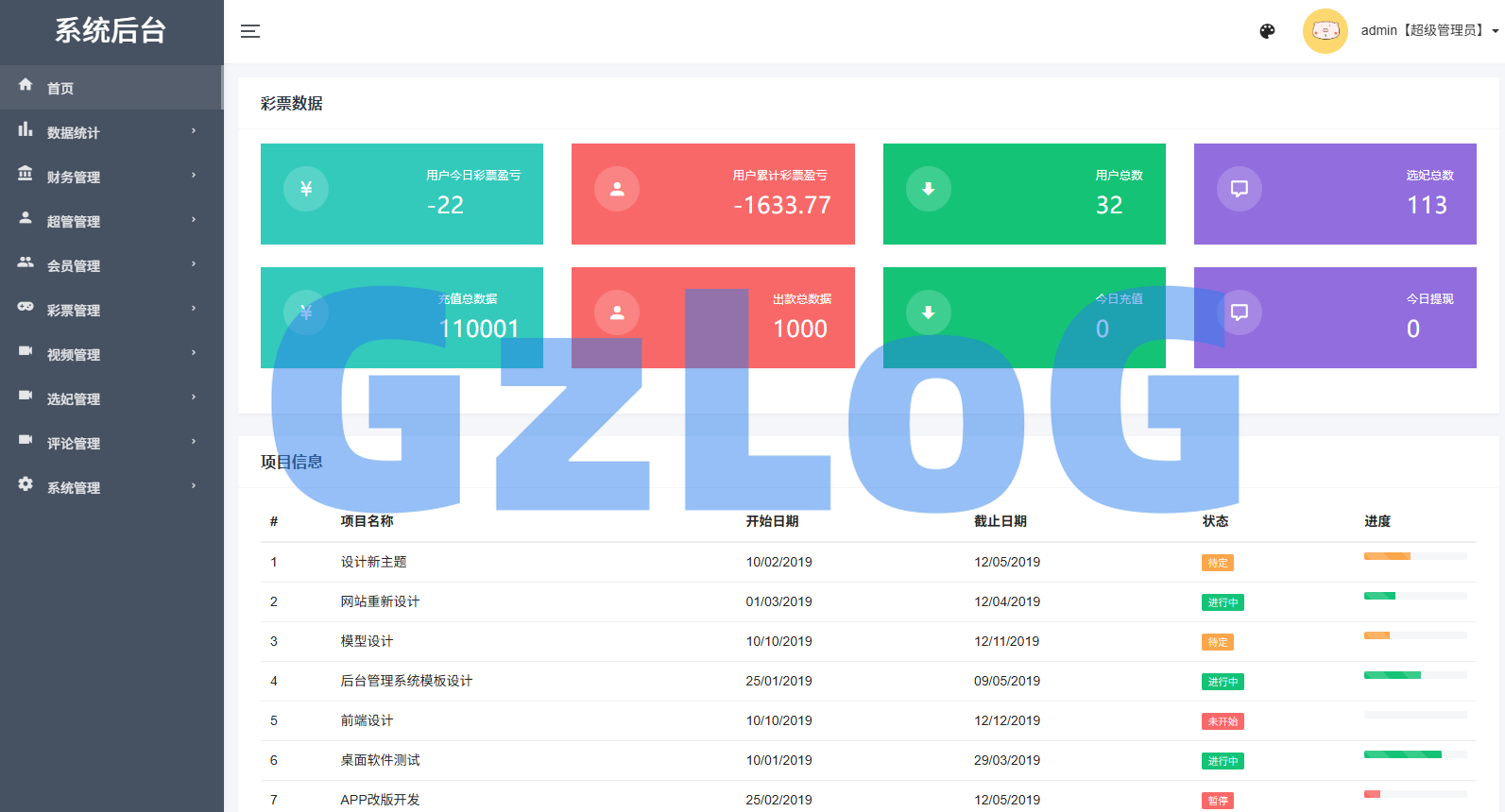Click the 用户累计彩票盈亏 red card
Image resolution: width=1505 pixels, height=812 pixels.
point(712,194)
